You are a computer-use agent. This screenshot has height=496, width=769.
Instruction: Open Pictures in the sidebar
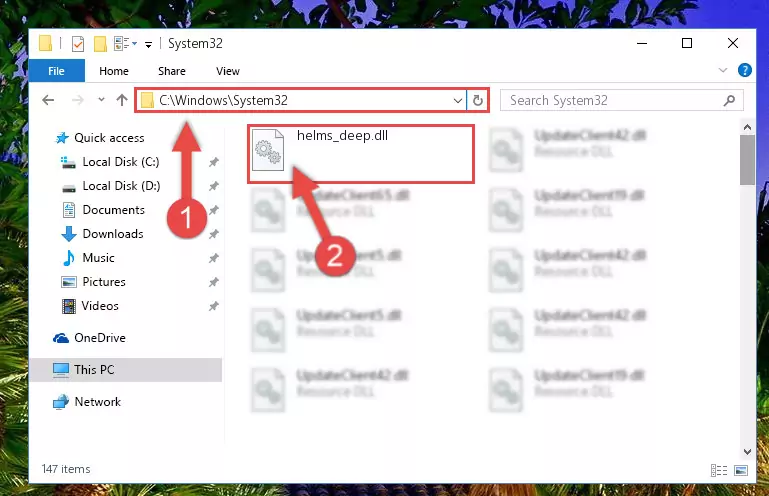(x=103, y=282)
